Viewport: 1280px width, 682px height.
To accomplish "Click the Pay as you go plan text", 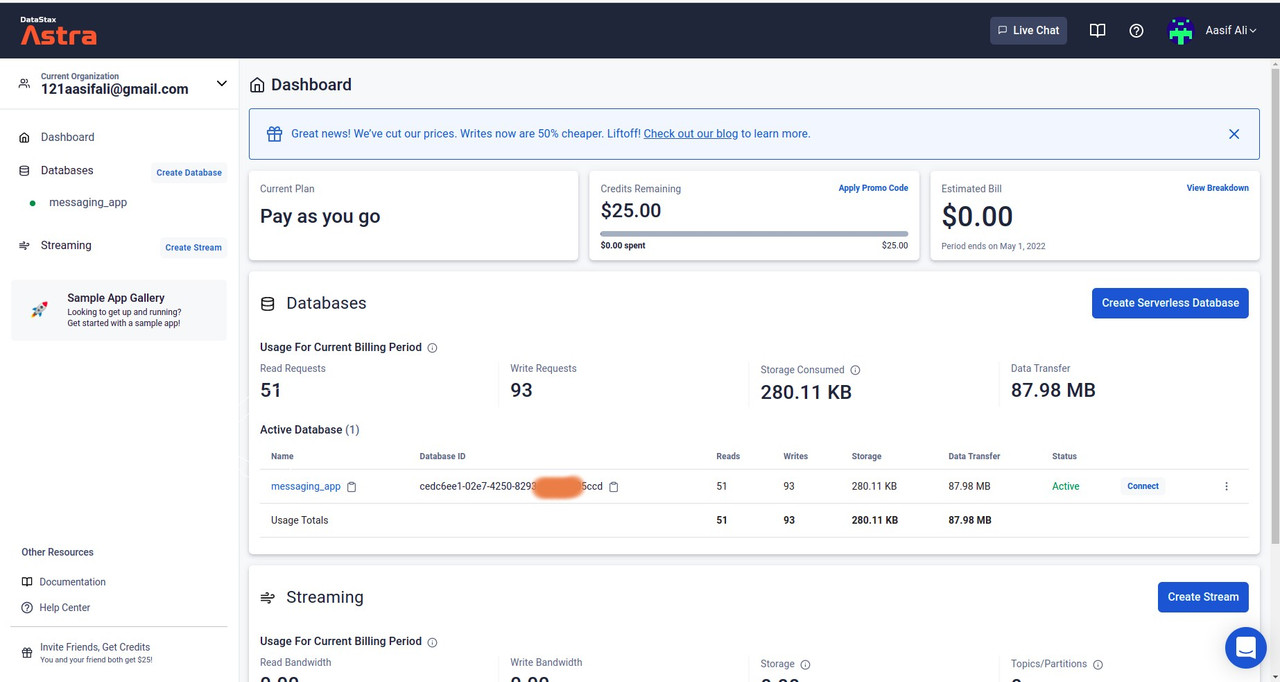I will click(320, 217).
